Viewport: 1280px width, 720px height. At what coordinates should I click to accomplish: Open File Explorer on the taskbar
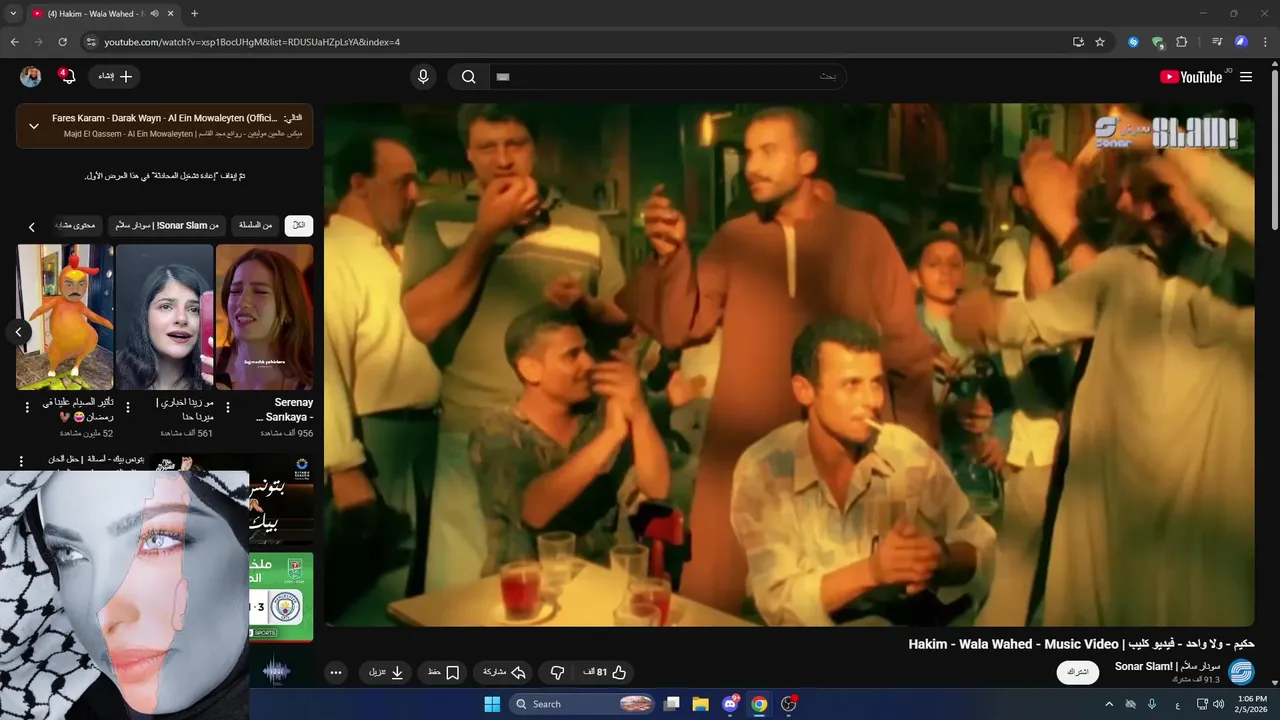click(701, 704)
